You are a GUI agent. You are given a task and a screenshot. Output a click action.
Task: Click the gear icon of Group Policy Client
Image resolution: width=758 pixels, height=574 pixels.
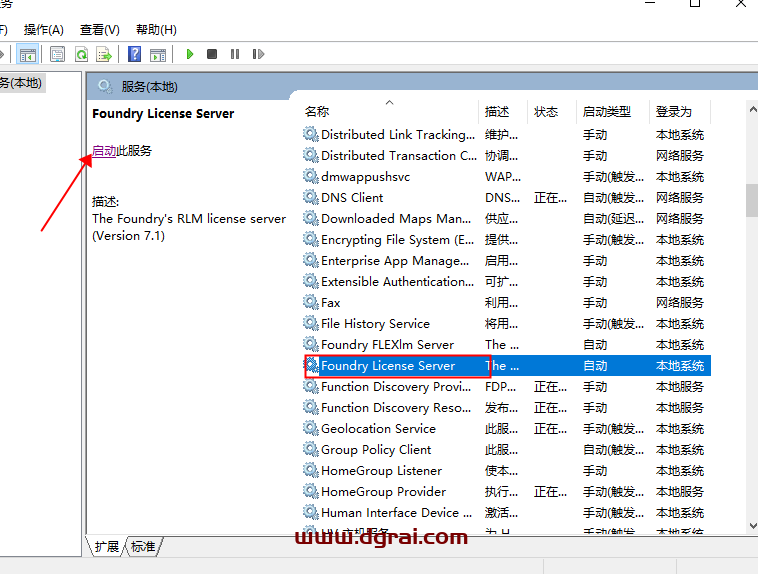click(x=310, y=449)
